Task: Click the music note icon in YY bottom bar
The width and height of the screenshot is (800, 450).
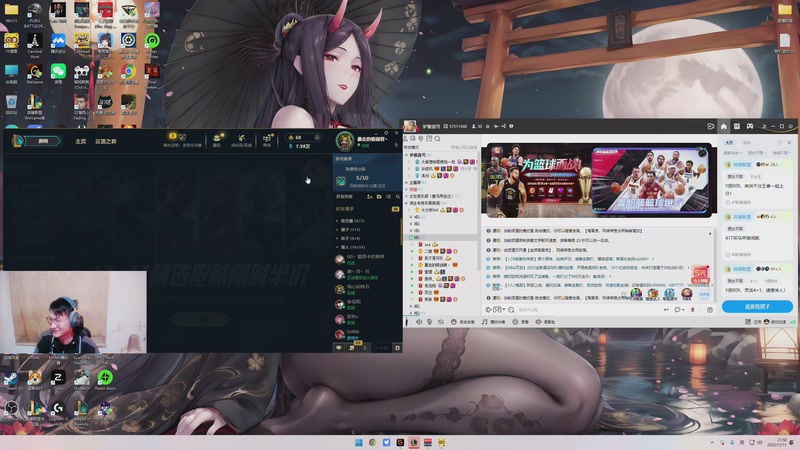Action: pos(485,322)
